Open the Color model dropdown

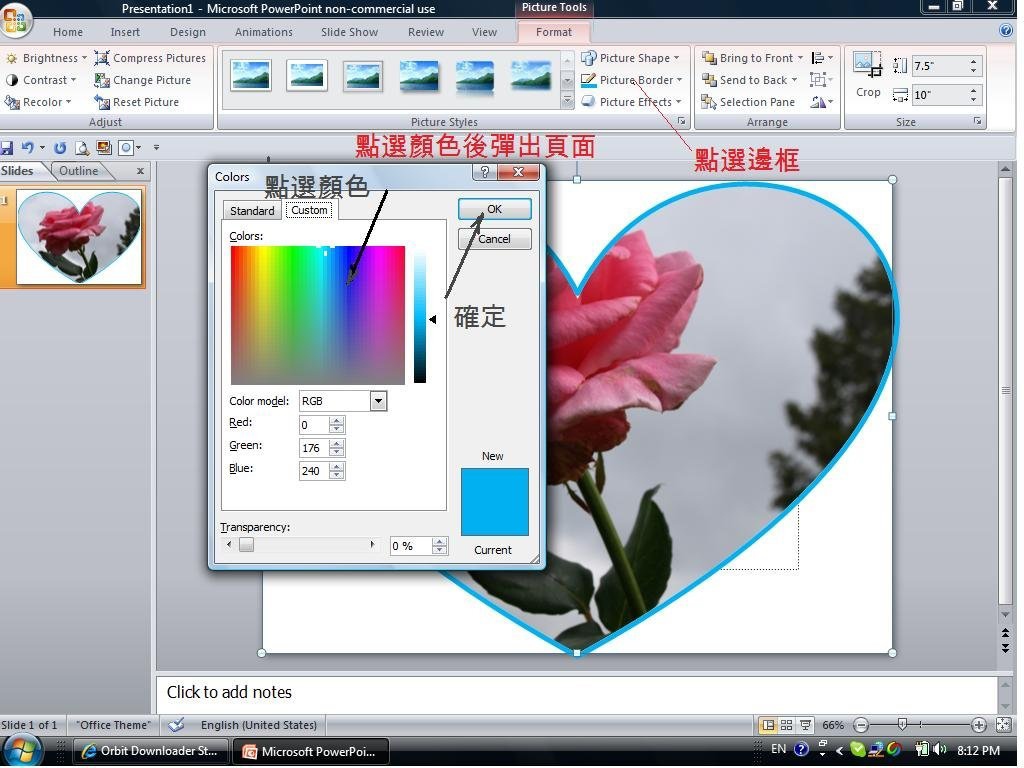378,401
